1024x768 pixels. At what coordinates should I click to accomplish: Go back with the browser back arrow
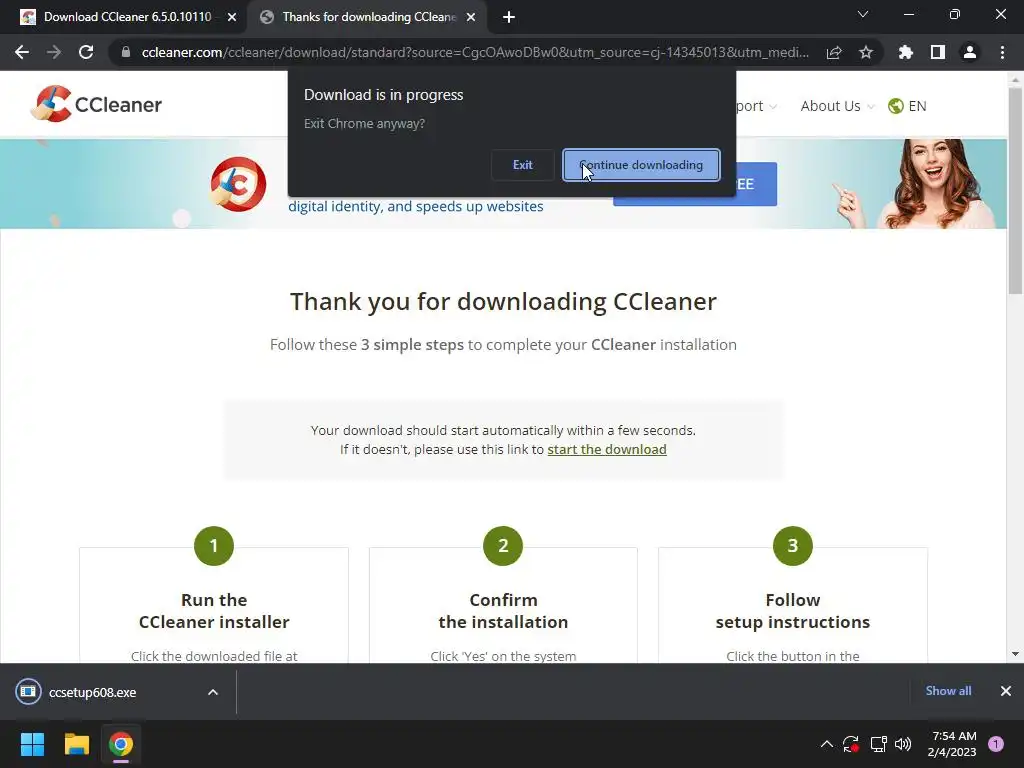pyautogui.click(x=22, y=52)
